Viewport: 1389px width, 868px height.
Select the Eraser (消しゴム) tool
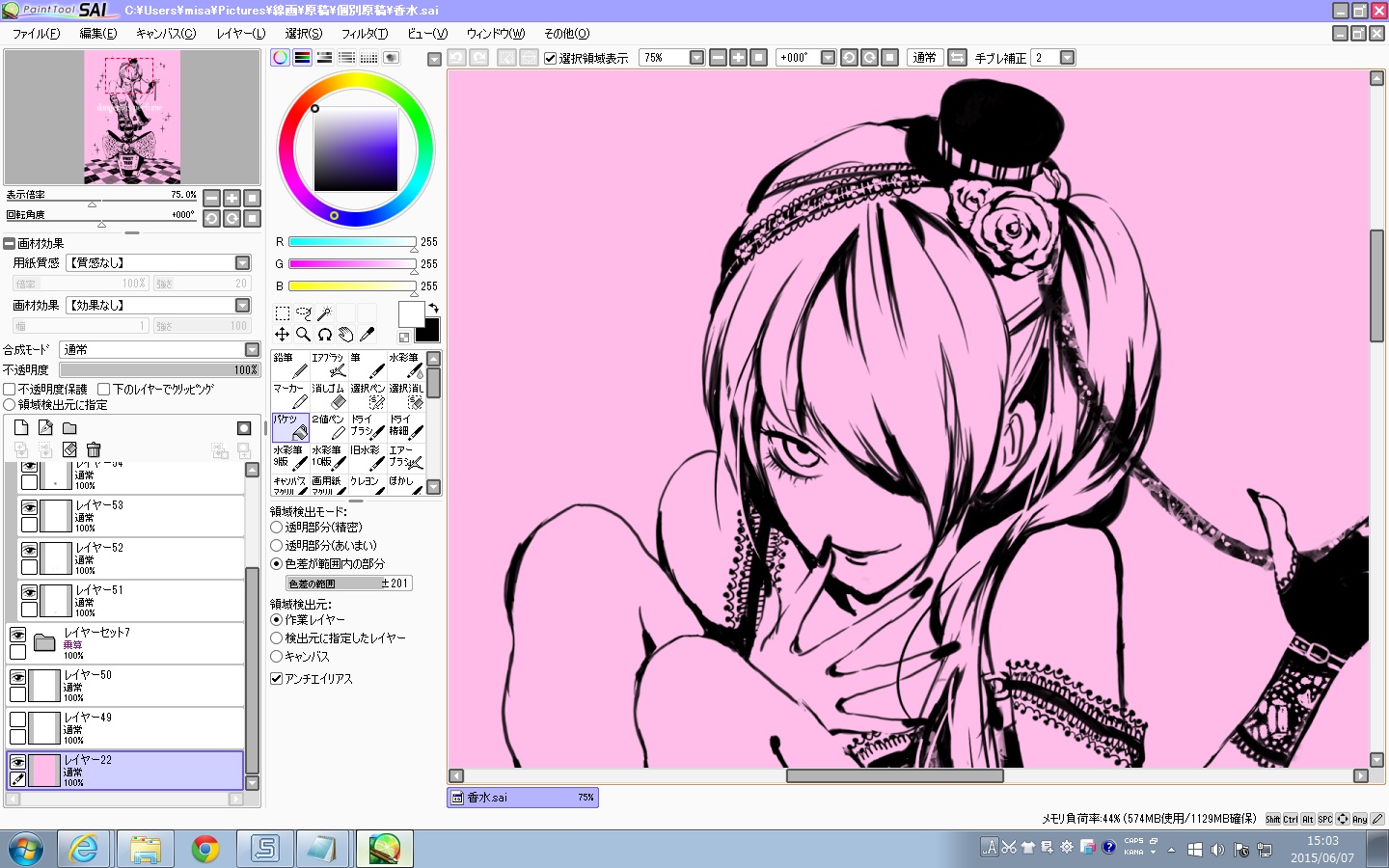click(x=328, y=395)
